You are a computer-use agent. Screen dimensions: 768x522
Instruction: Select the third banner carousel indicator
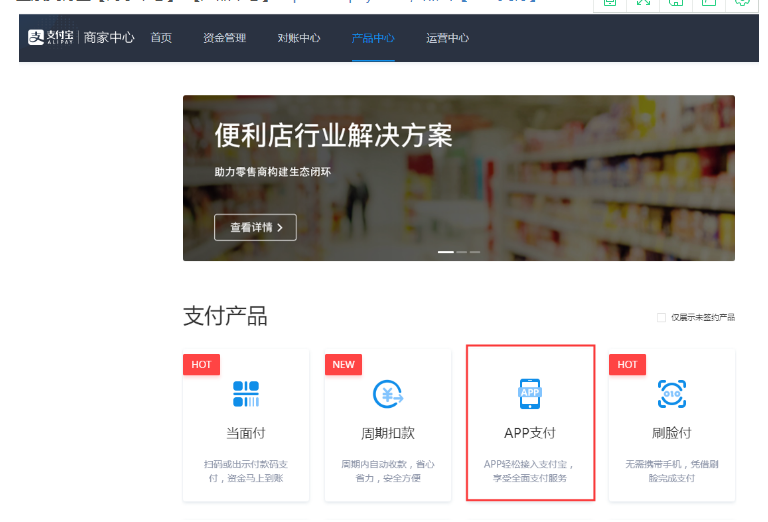click(475, 252)
